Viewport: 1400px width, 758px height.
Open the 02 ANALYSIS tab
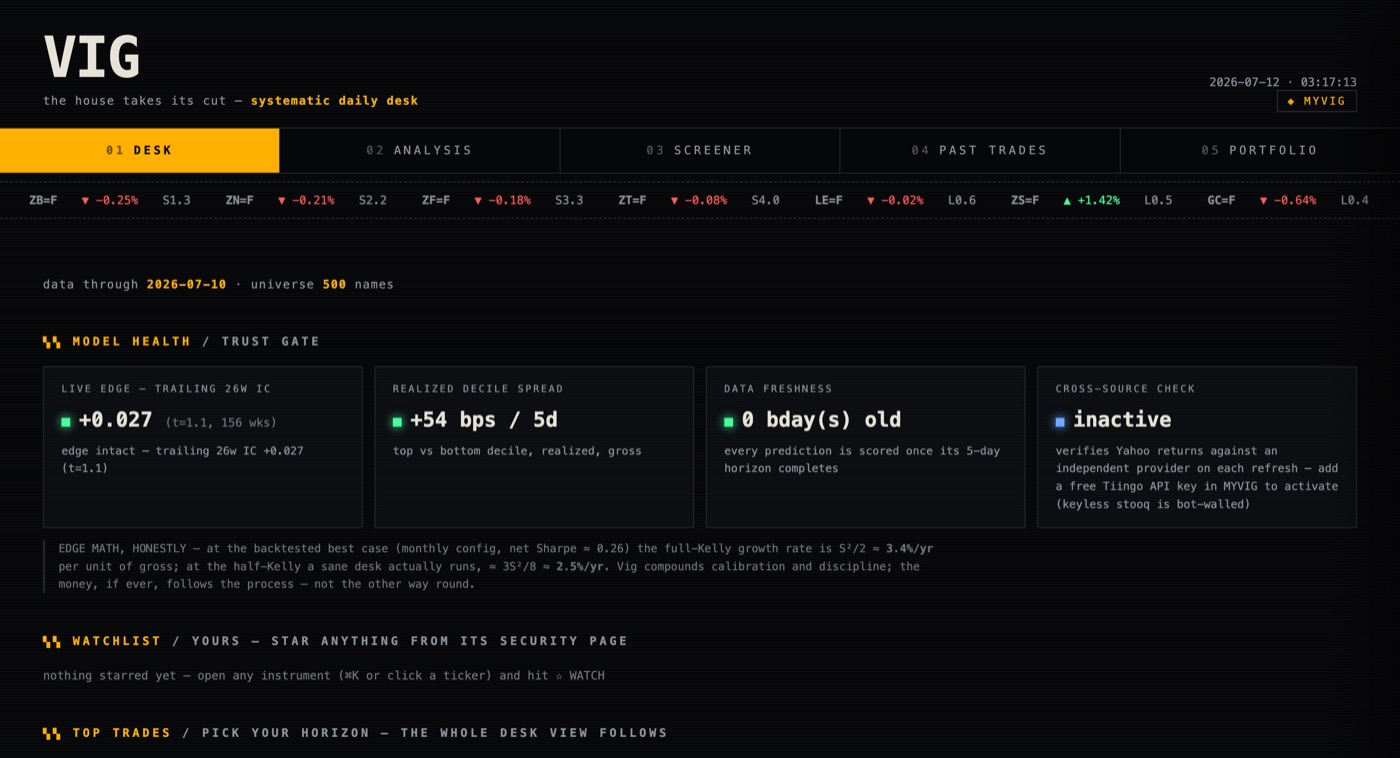420,150
